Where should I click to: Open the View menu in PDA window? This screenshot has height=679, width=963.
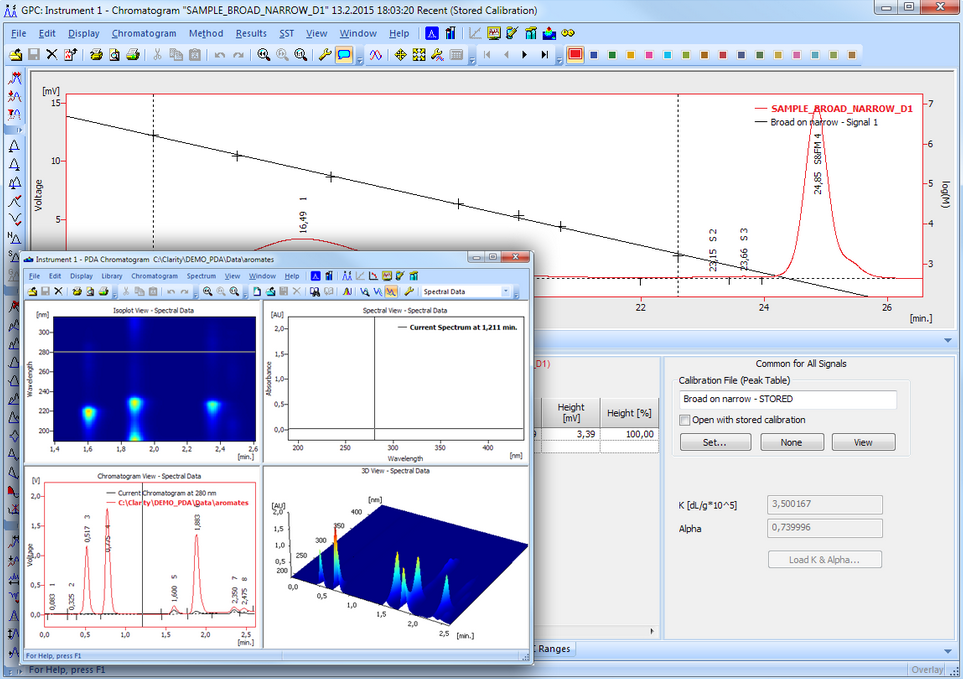[x=232, y=276]
